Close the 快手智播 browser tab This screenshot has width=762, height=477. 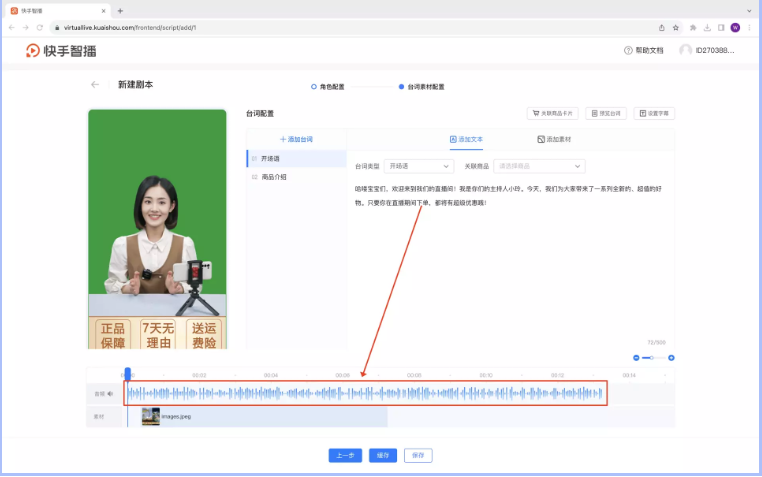[x=104, y=11]
